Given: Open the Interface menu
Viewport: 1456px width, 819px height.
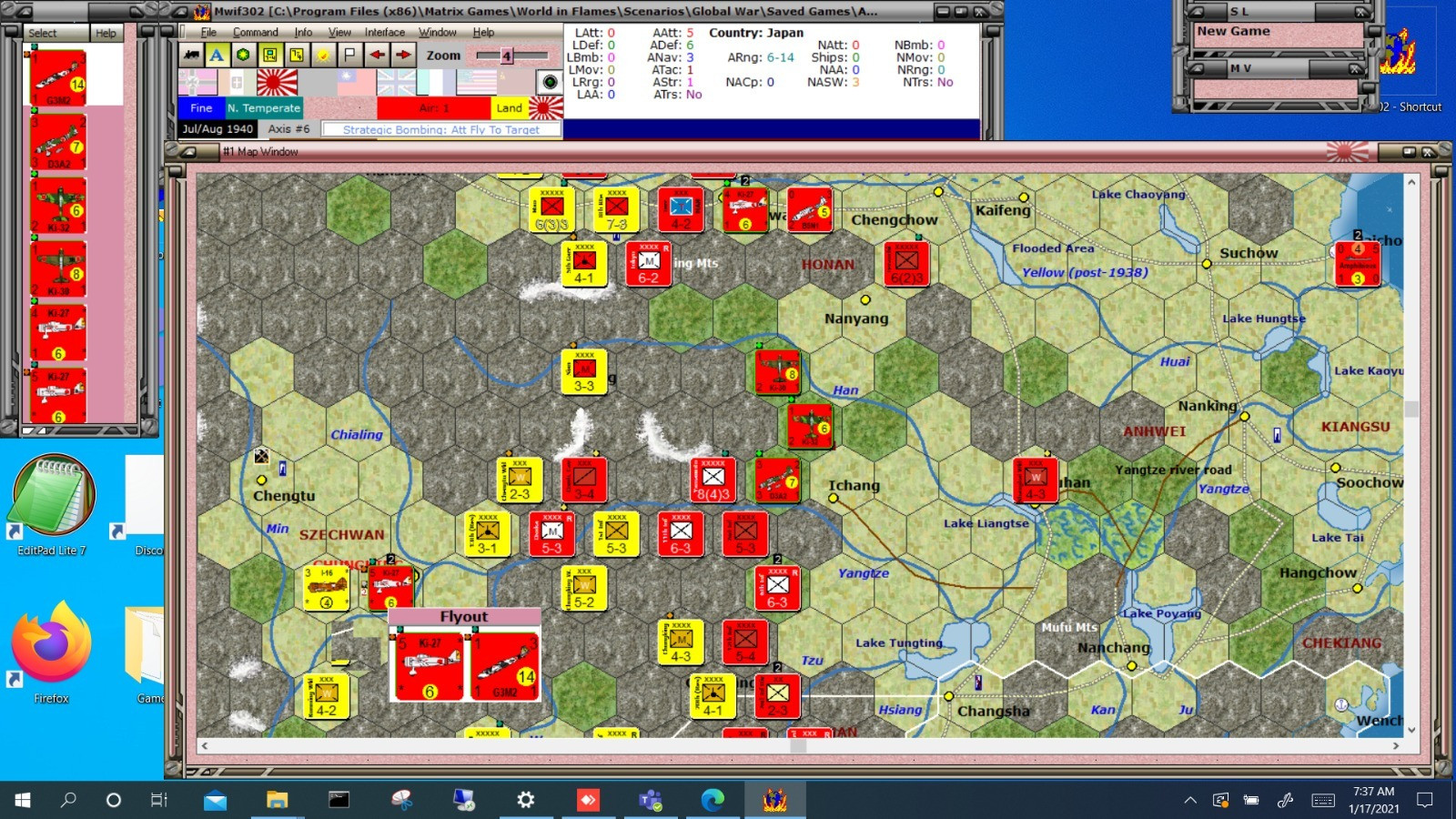Looking at the screenshot, I should click(x=385, y=32).
